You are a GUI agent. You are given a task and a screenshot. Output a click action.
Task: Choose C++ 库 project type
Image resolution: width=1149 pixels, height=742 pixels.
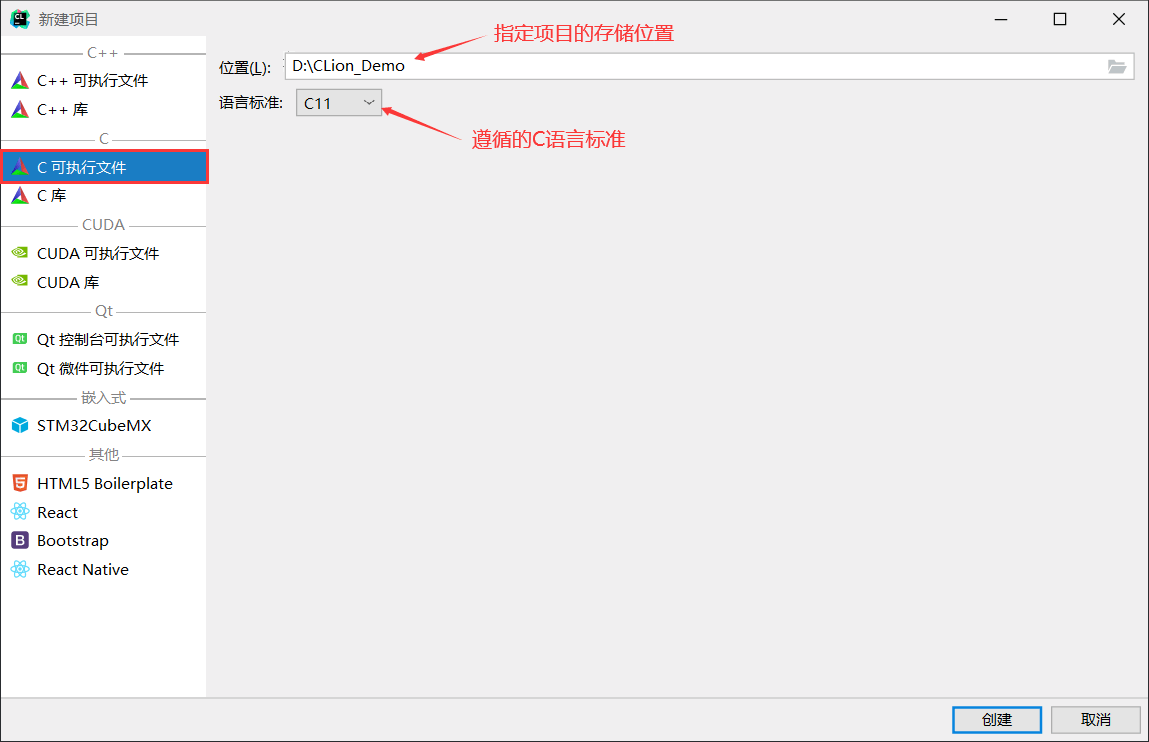tap(104, 110)
